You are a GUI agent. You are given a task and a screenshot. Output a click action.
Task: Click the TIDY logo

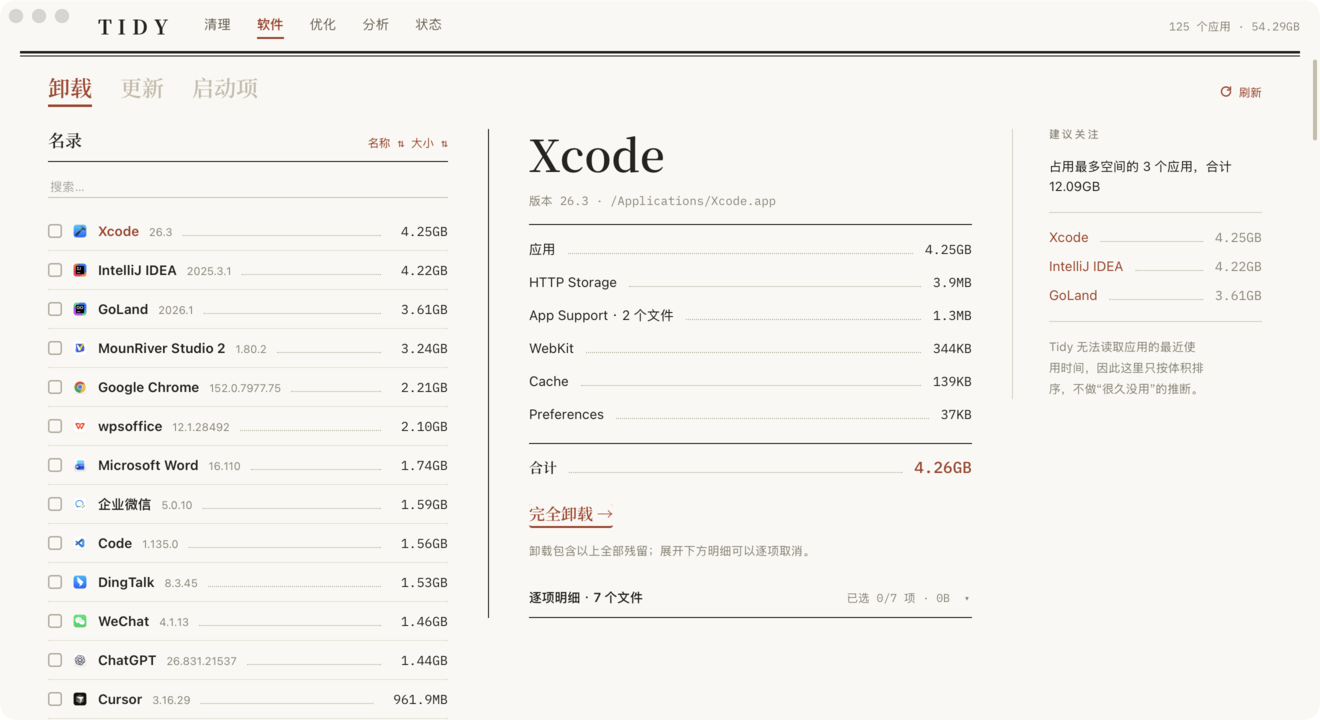pyautogui.click(x=134, y=27)
